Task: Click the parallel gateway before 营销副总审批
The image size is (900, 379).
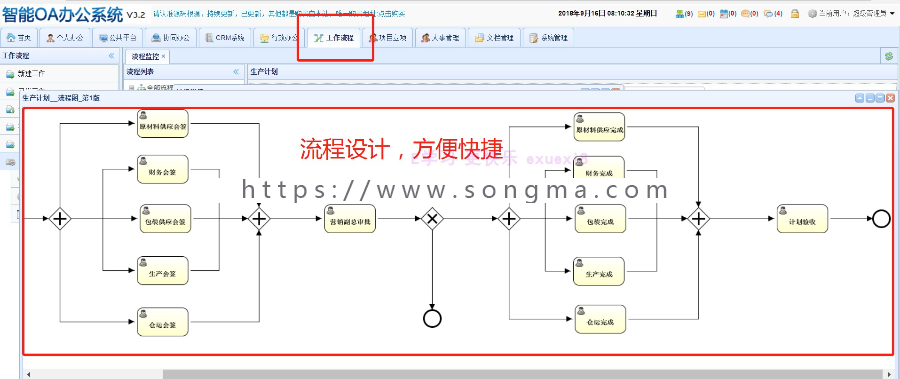Action: 259,219
